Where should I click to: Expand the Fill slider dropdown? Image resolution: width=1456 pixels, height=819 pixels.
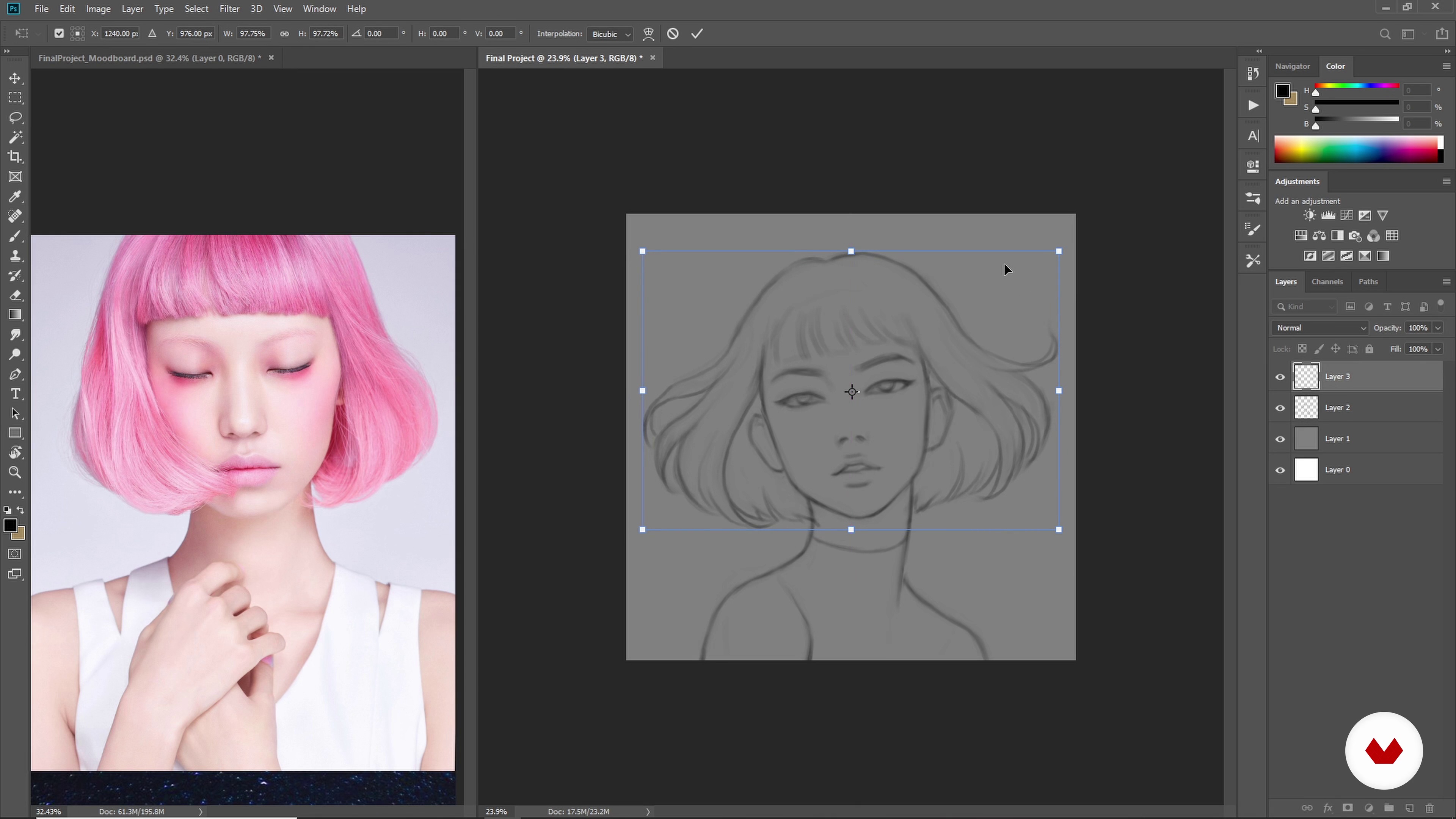pos(1438,349)
